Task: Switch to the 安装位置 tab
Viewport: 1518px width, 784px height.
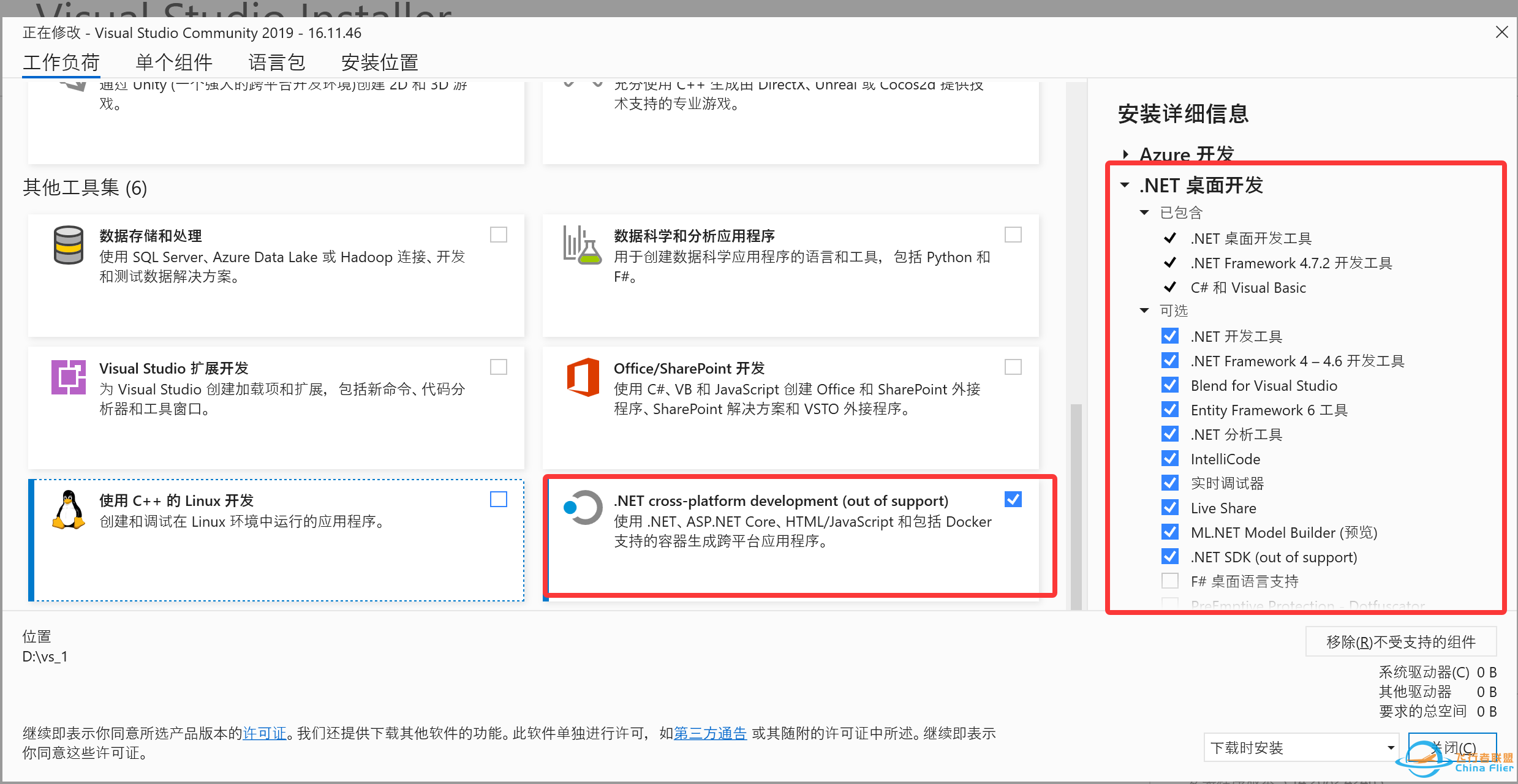Action: point(380,62)
